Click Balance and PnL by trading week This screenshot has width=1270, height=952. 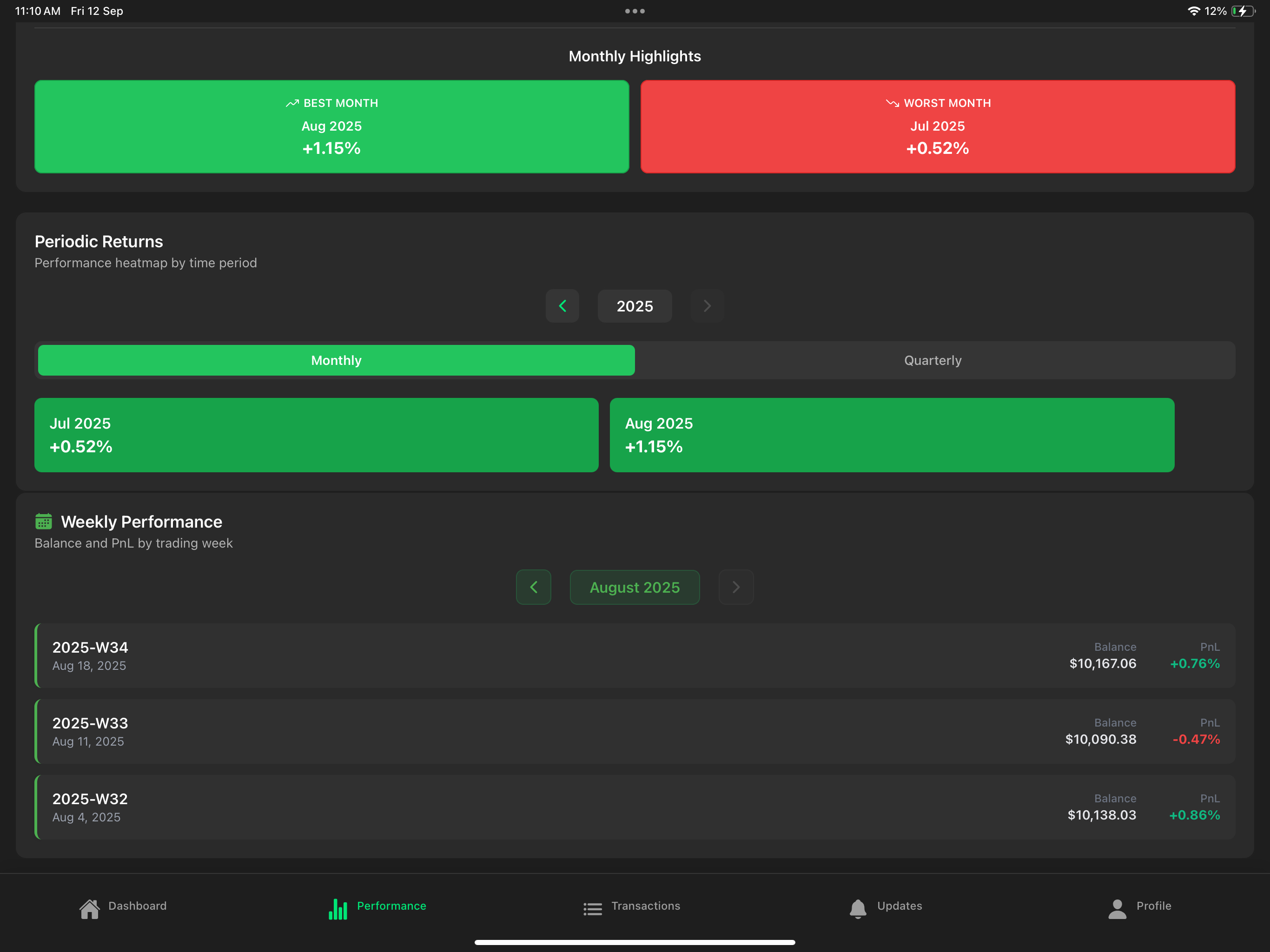(x=134, y=543)
